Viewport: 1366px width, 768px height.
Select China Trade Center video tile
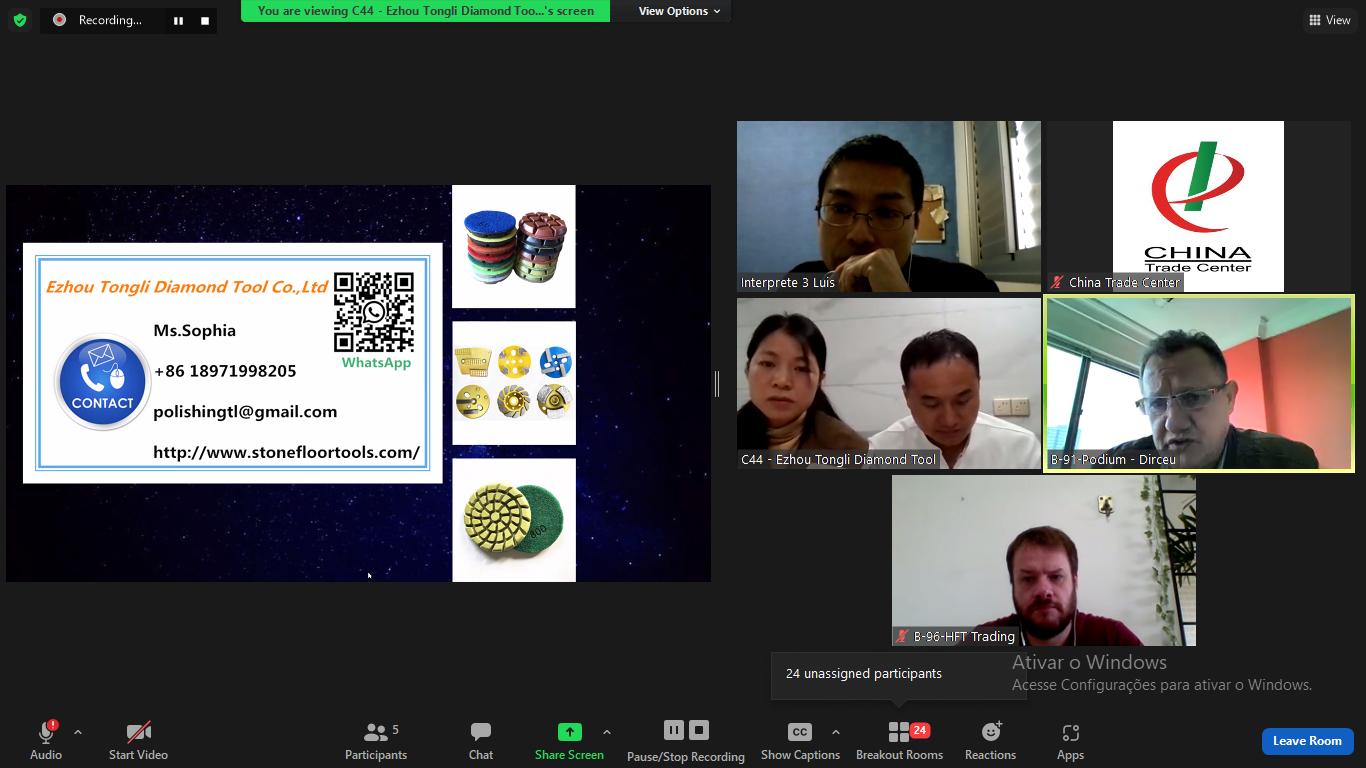[1198, 206]
